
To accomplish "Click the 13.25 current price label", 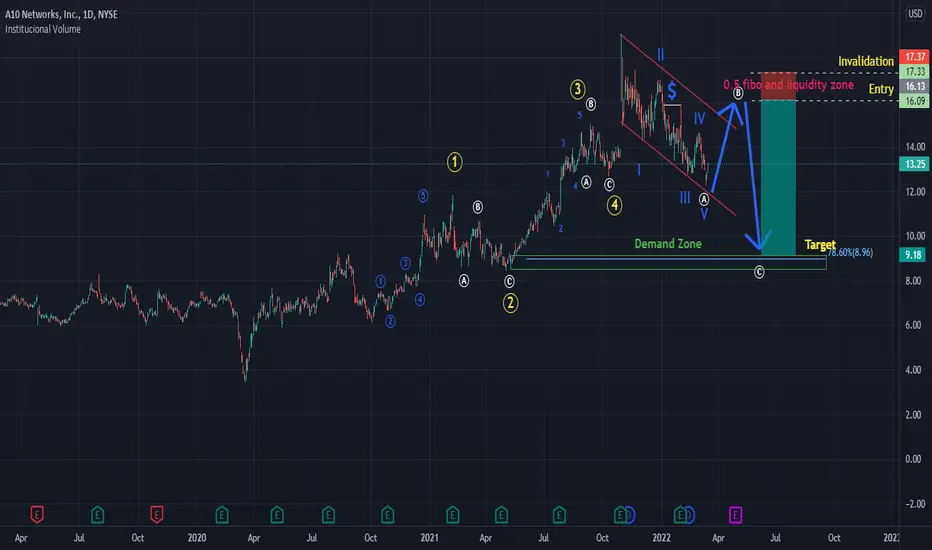I will point(915,164).
